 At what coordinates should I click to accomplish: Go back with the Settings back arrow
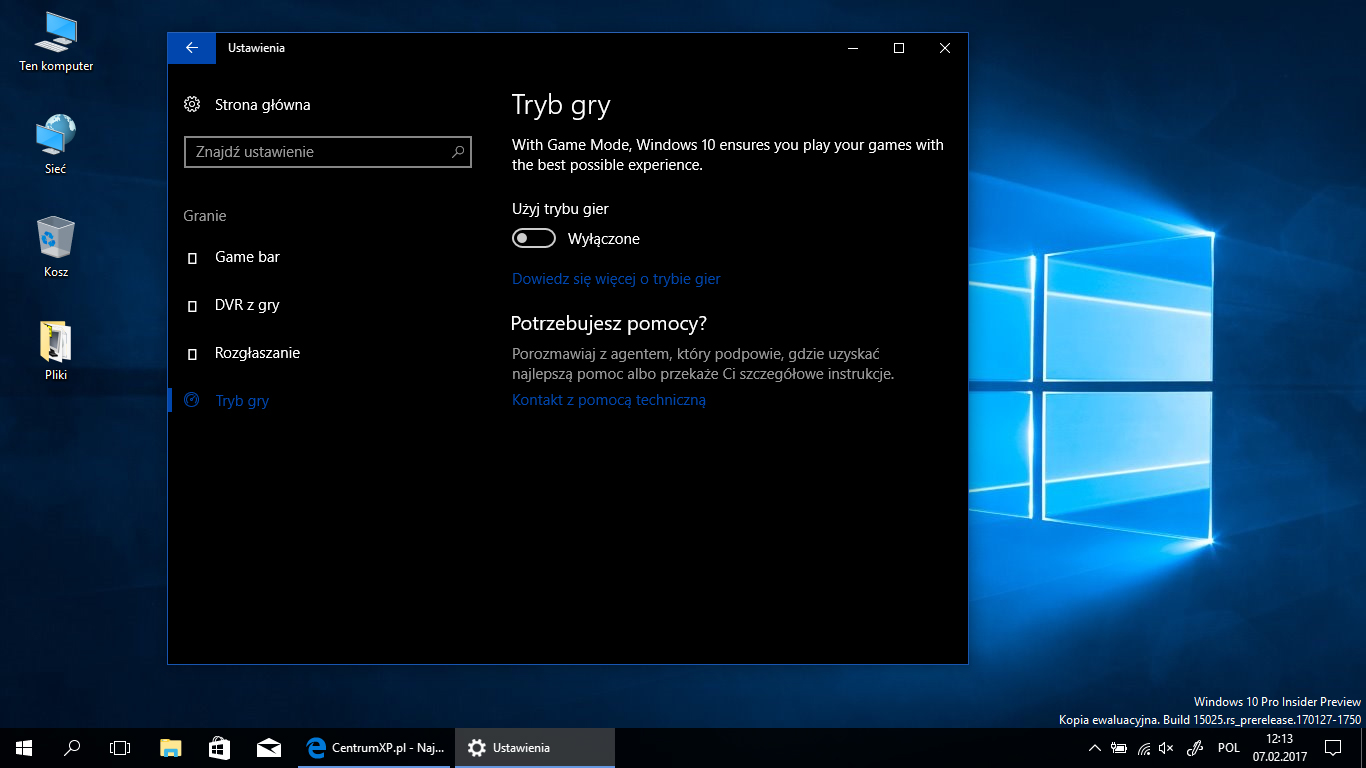[x=192, y=48]
